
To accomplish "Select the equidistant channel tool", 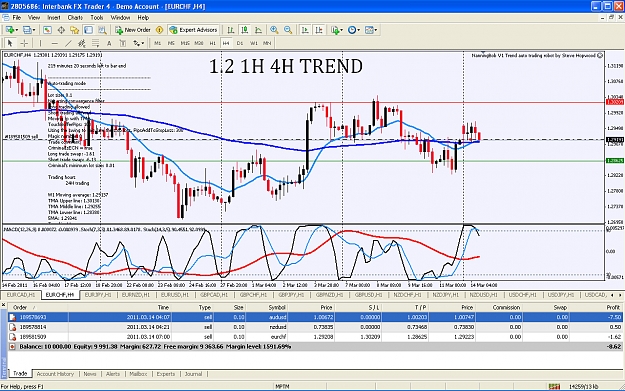I will coord(82,43).
